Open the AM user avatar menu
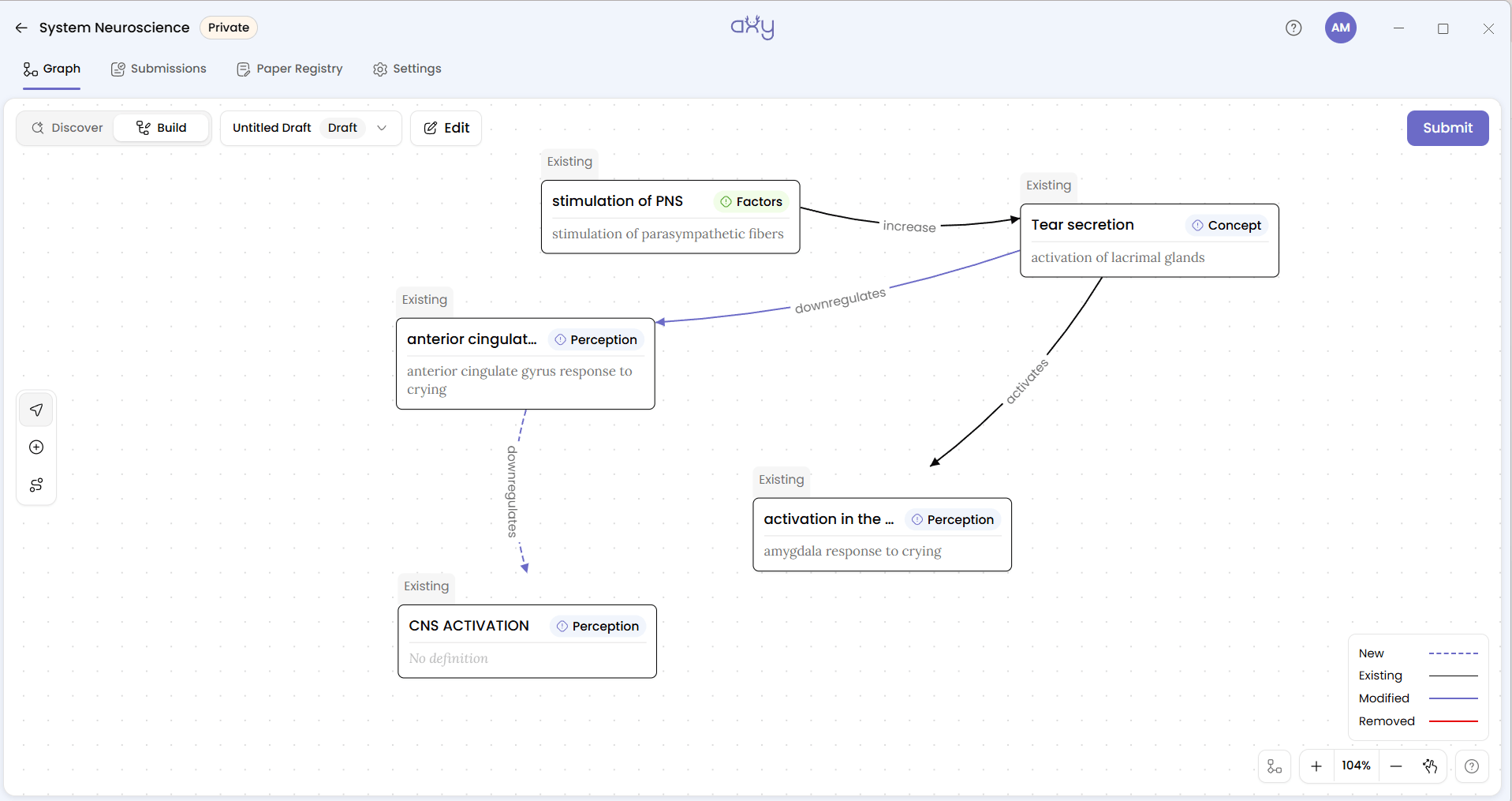Screen dimensions: 1512x801 coord(1341,28)
